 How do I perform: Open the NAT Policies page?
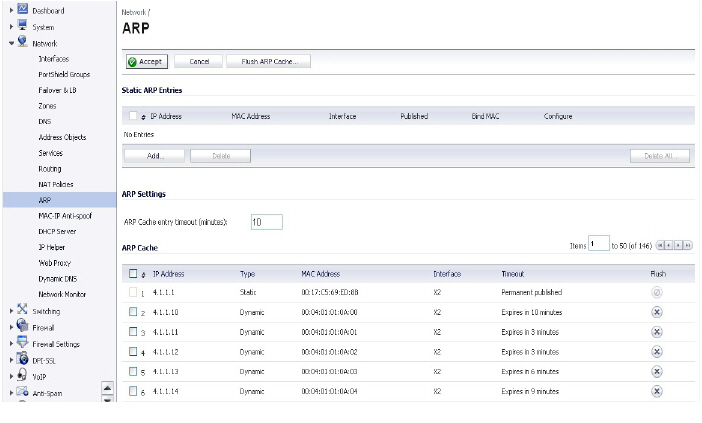click(x=56, y=184)
